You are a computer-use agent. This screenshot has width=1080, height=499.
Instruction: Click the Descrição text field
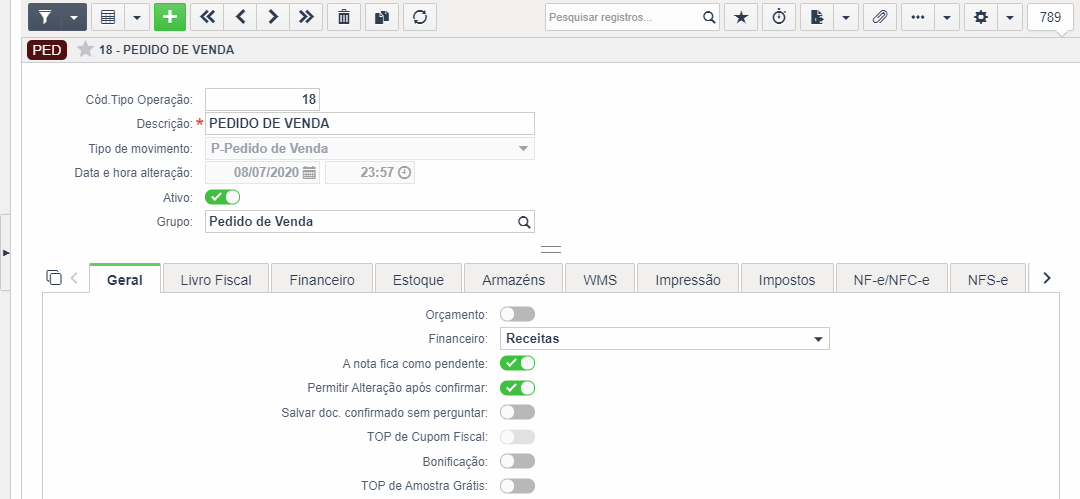(x=370, y=123)
